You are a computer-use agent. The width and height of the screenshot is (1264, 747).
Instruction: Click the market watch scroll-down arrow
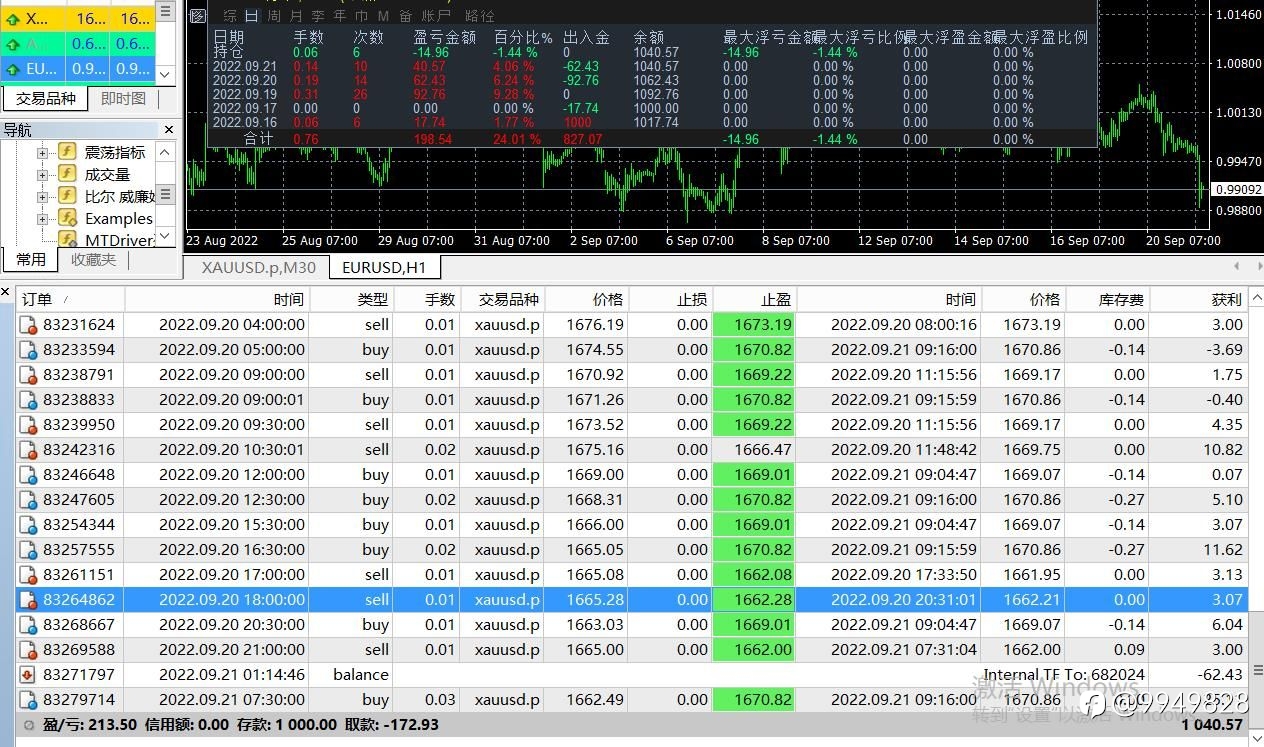[x=166, y=74]
